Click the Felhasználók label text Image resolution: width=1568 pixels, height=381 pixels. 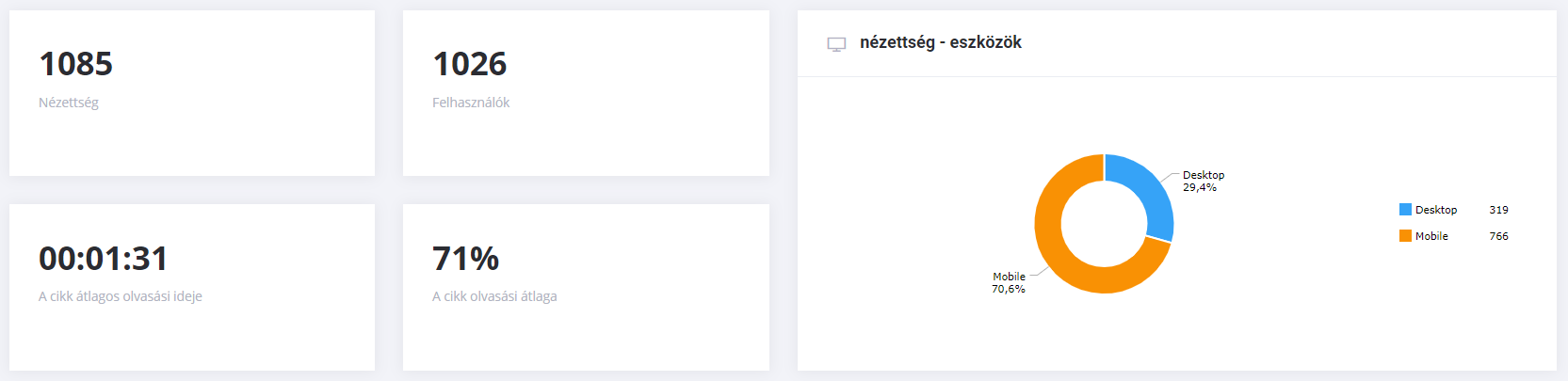point(471,103)
